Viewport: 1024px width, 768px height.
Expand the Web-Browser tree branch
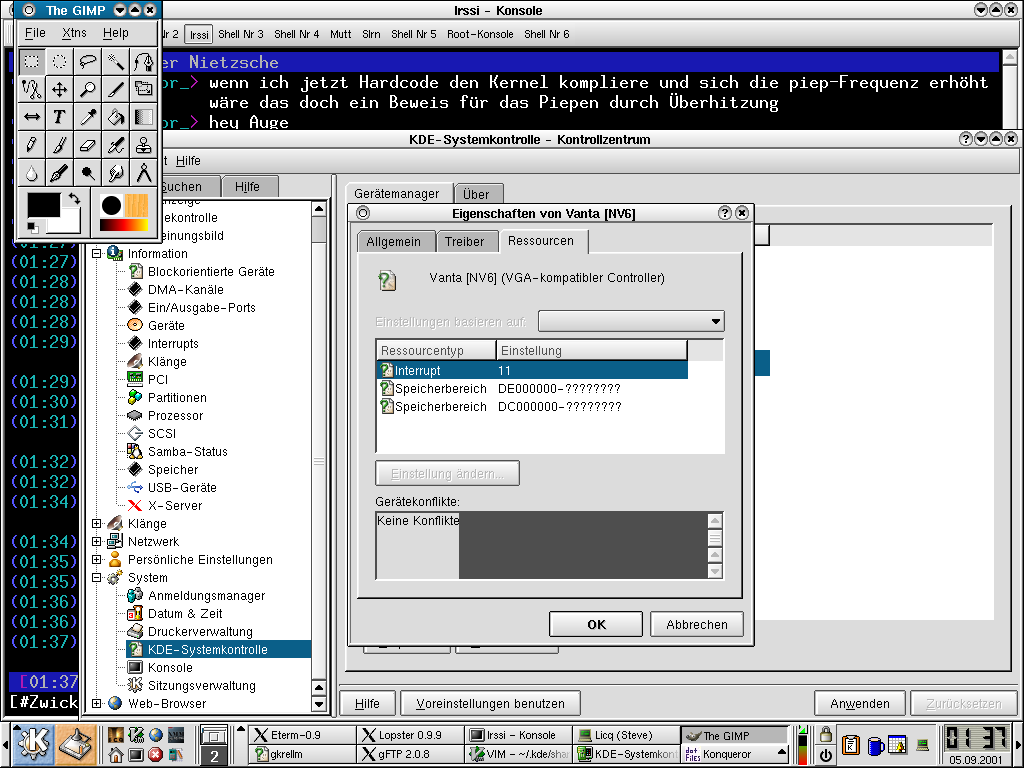pos(97,703)
